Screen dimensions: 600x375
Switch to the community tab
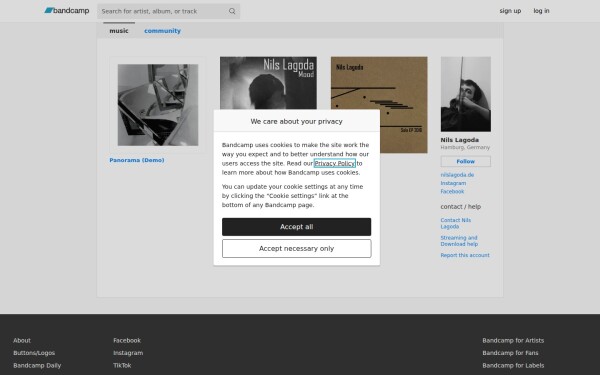pos(162,31)
